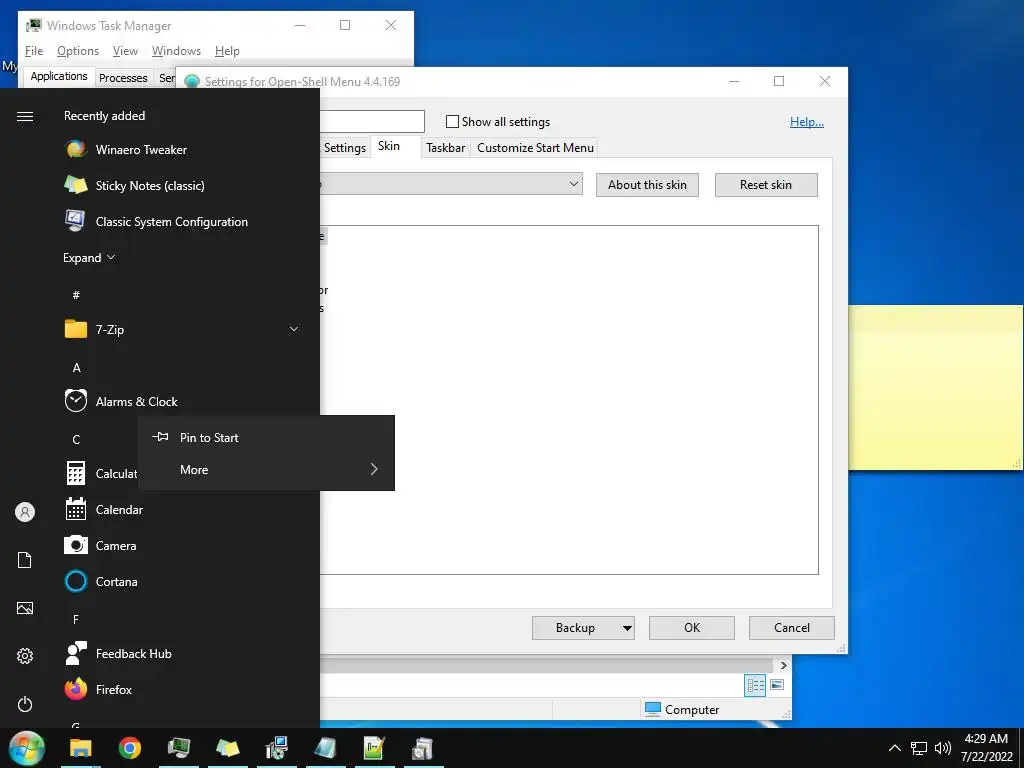Open Task Manager File menu
Screen dimensions: 1024x768
pos(34,51)
